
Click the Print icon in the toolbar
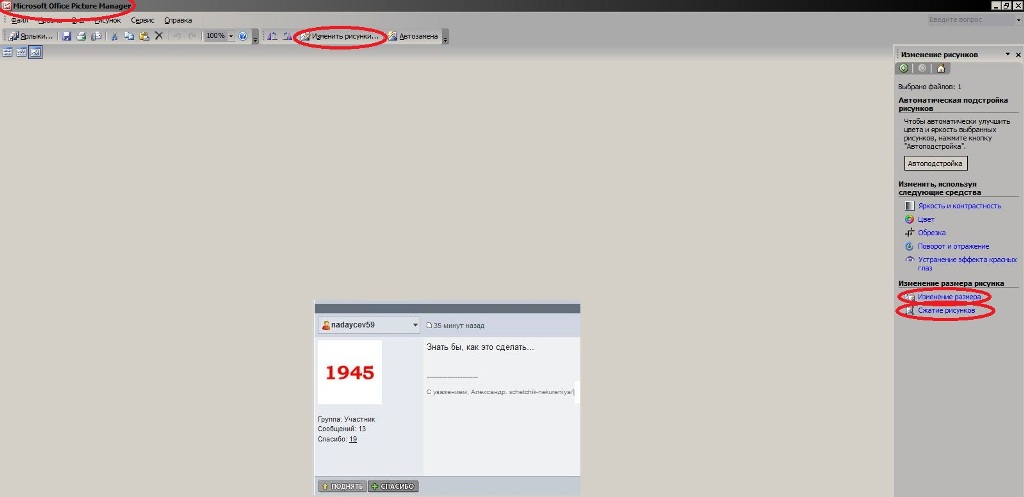click(81, 36)
